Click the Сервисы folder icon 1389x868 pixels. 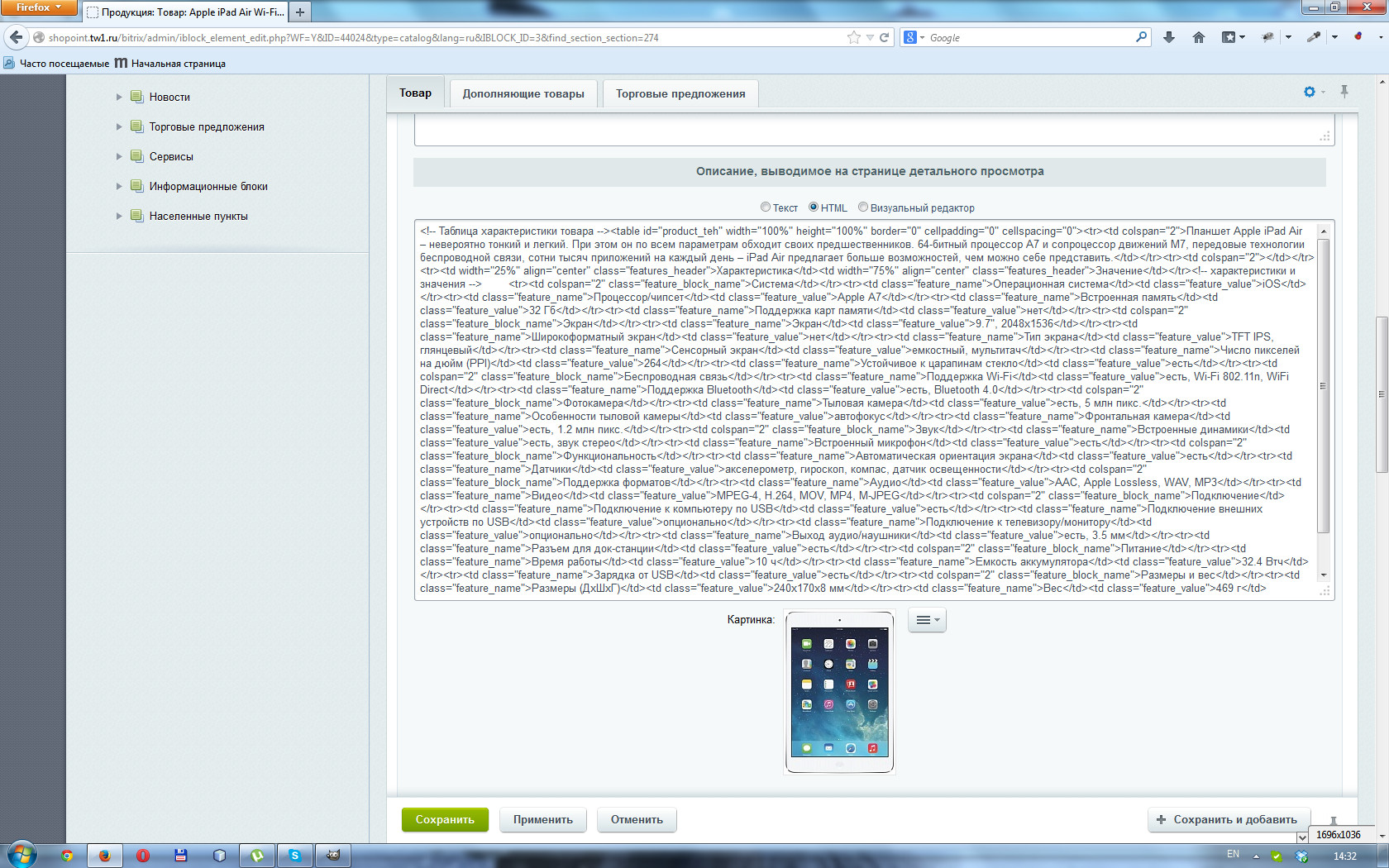click(x=136, y=156)
